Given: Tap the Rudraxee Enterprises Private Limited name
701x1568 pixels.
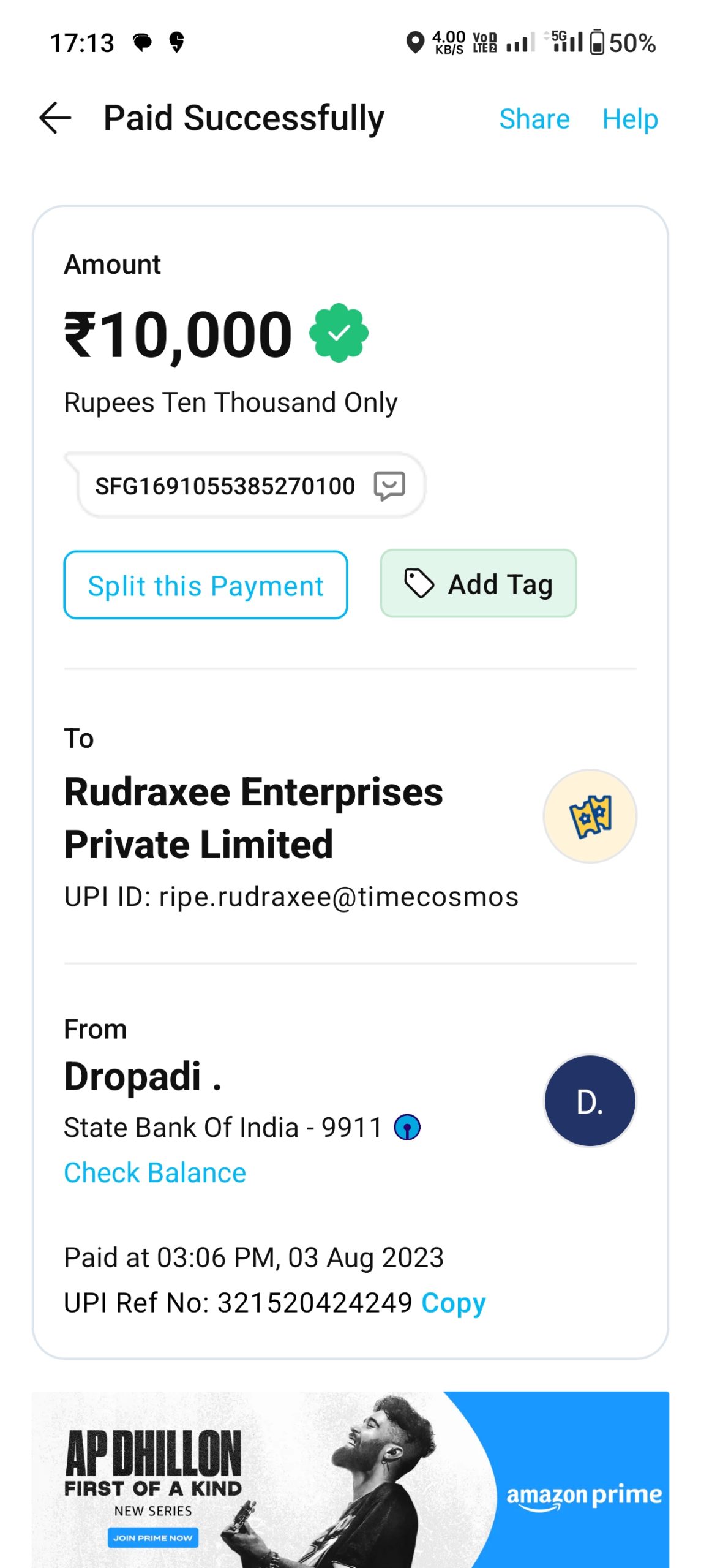Looking at the screenshot, I should pos(253,818).
